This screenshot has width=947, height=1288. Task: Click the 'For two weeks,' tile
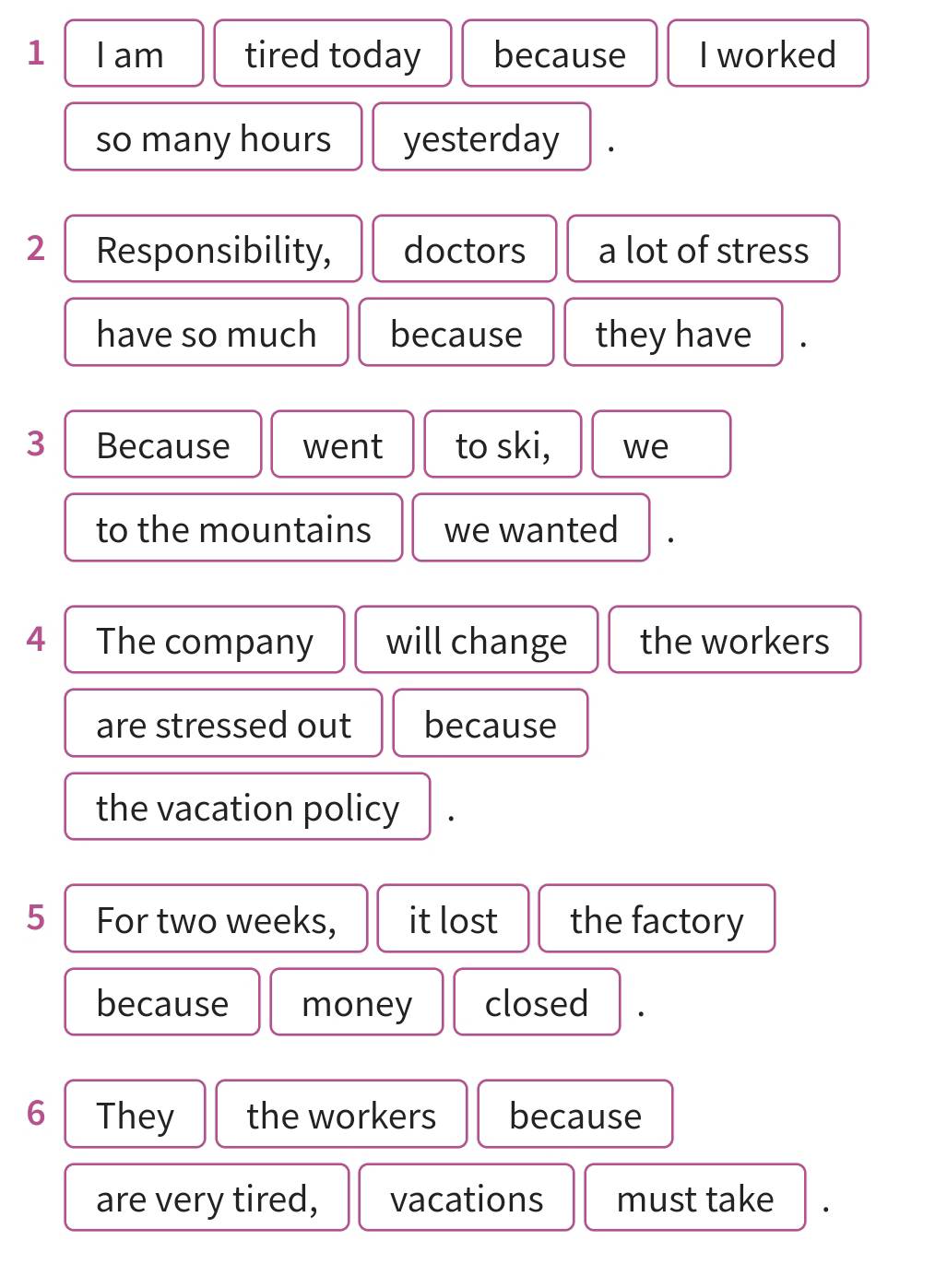[x=216, y=918]
